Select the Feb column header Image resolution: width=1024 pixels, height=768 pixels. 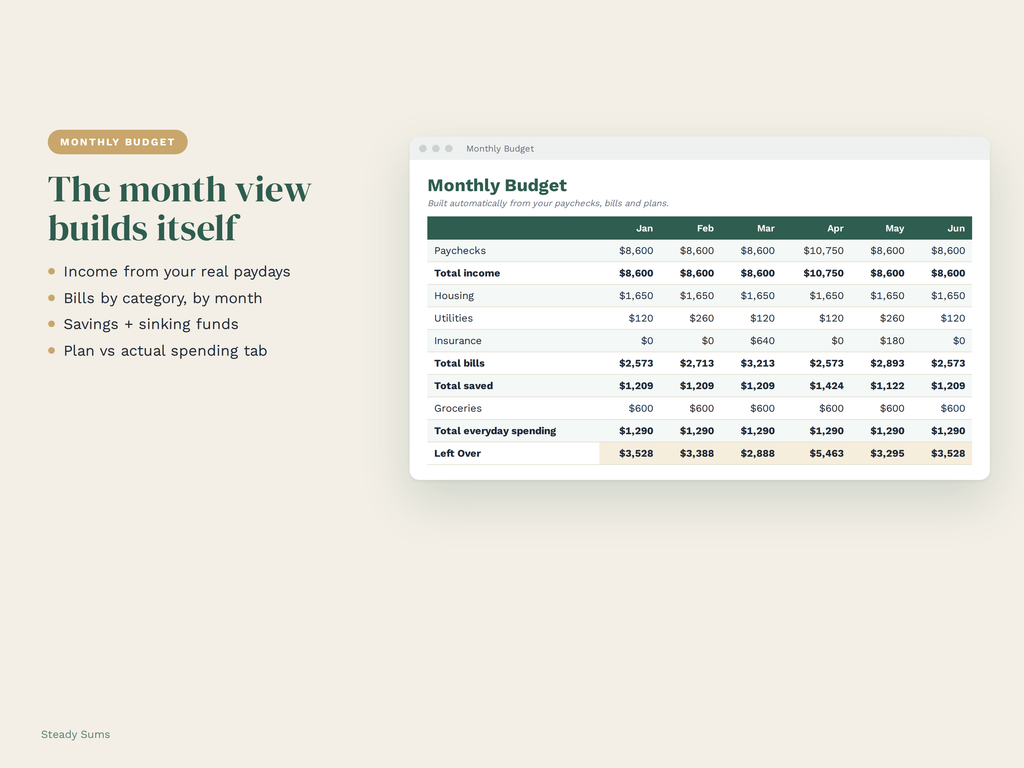tap(705, 228)
